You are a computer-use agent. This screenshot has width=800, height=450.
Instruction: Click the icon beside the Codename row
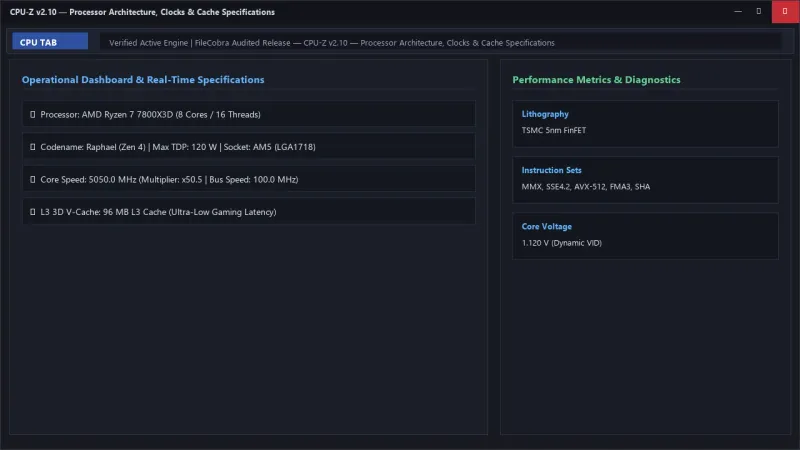[33, 147]
